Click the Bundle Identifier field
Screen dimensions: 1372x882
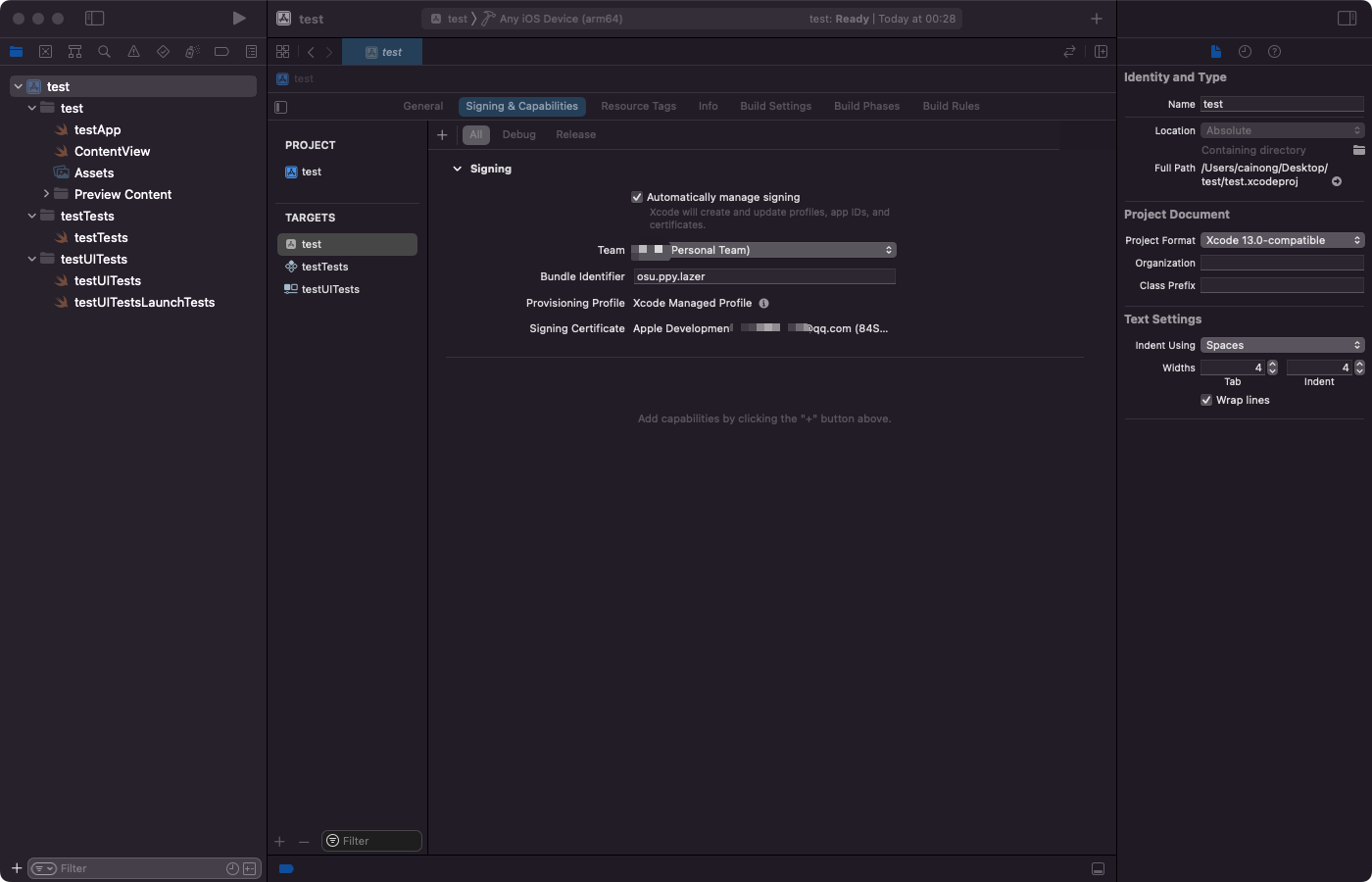click(764, 277)
